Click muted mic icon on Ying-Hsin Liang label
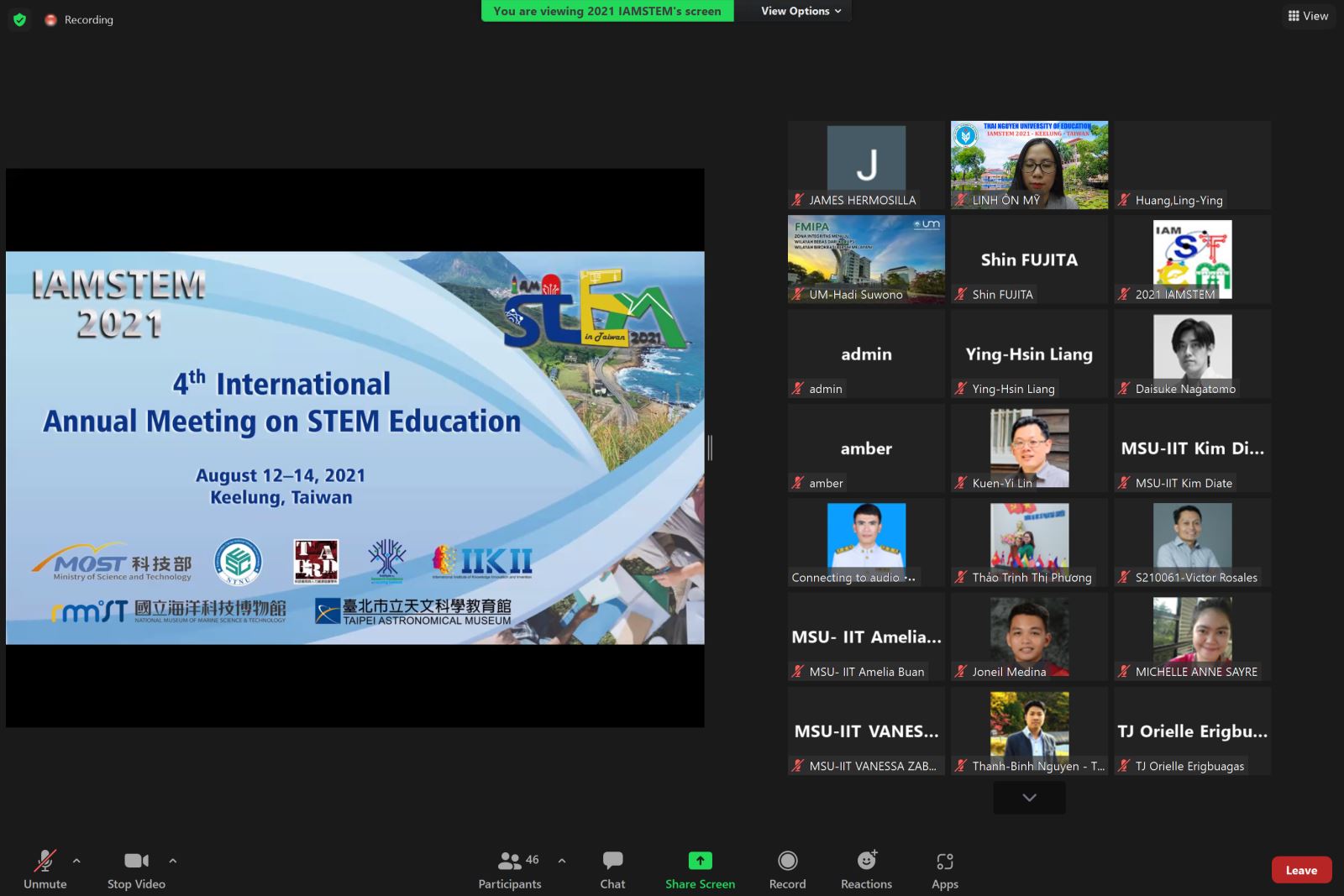The width and height of the screenshot is (1344, 896). [961, 389]
